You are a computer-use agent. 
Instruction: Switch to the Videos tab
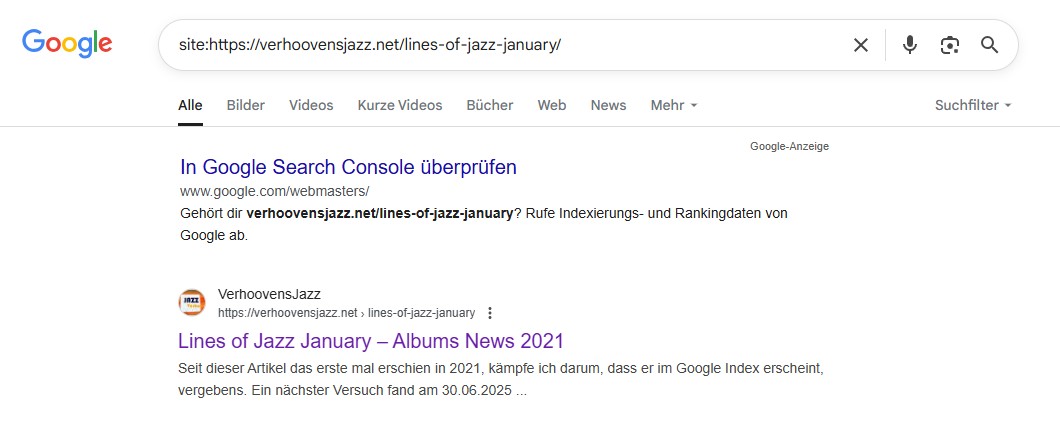coord(311,105)
